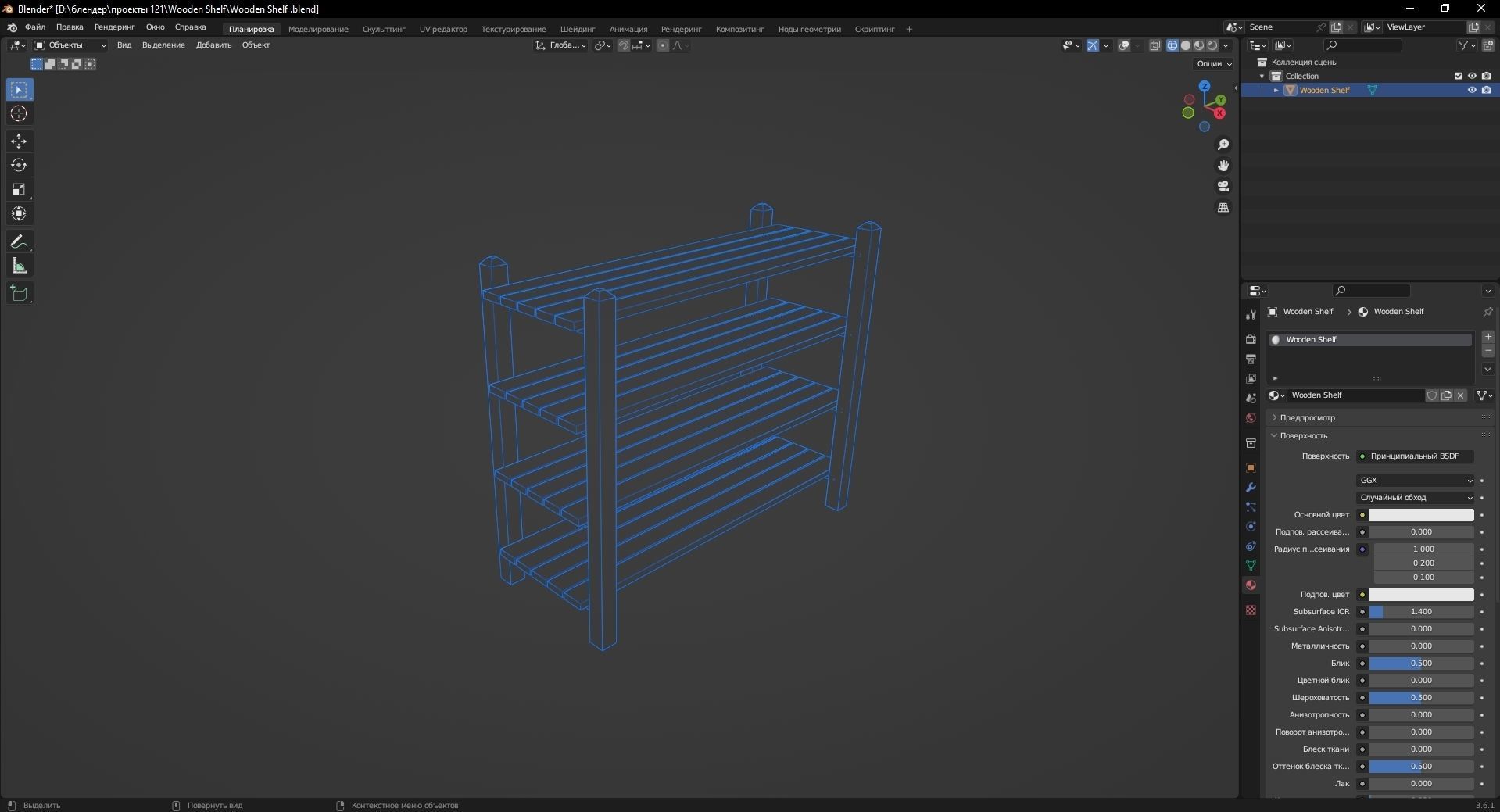Open the Файл menu
The height and width of the screenshot is (812, 1500).
35,27
